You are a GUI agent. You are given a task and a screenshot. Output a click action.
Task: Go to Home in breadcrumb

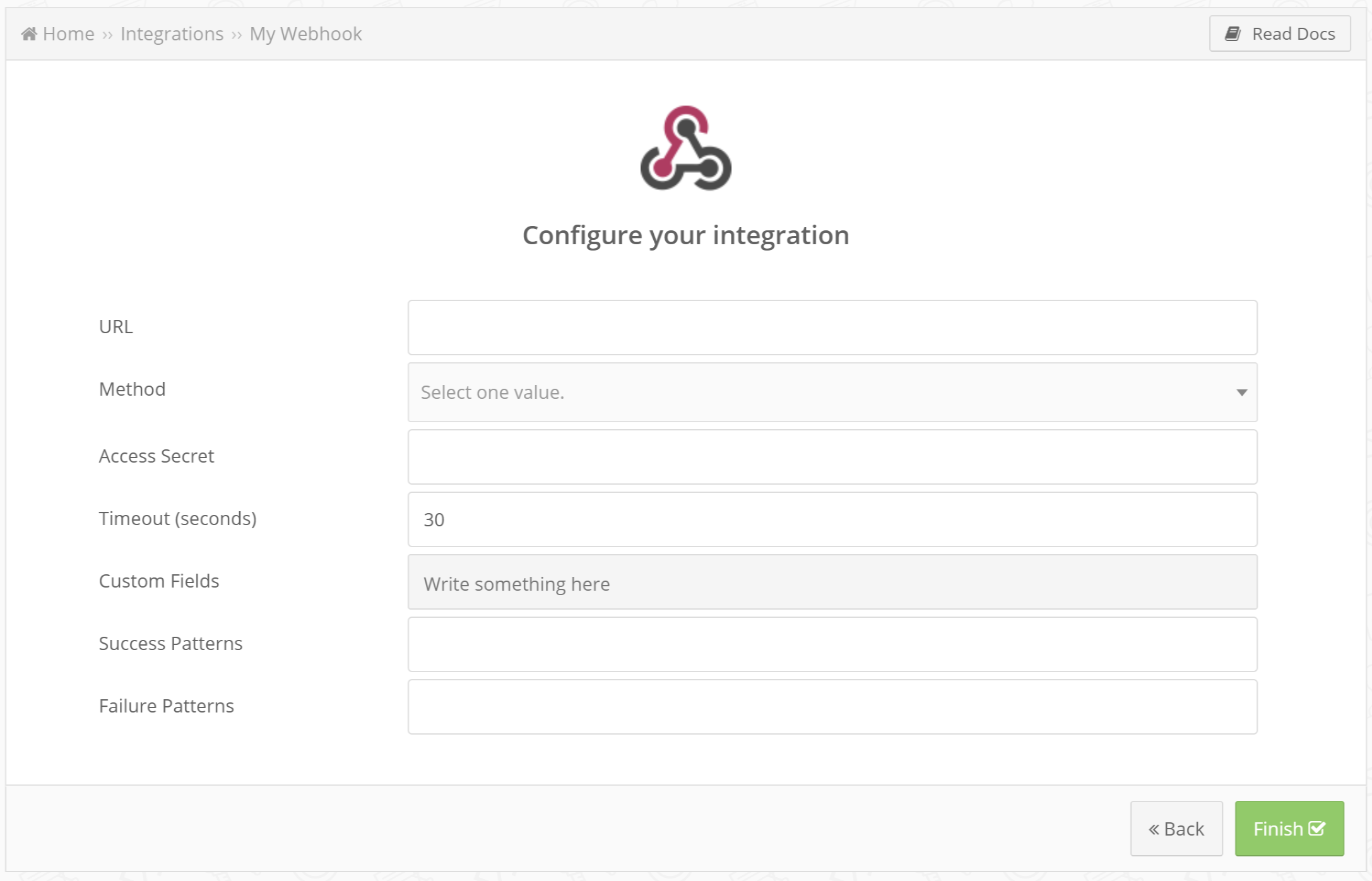(x=69, y=33)
